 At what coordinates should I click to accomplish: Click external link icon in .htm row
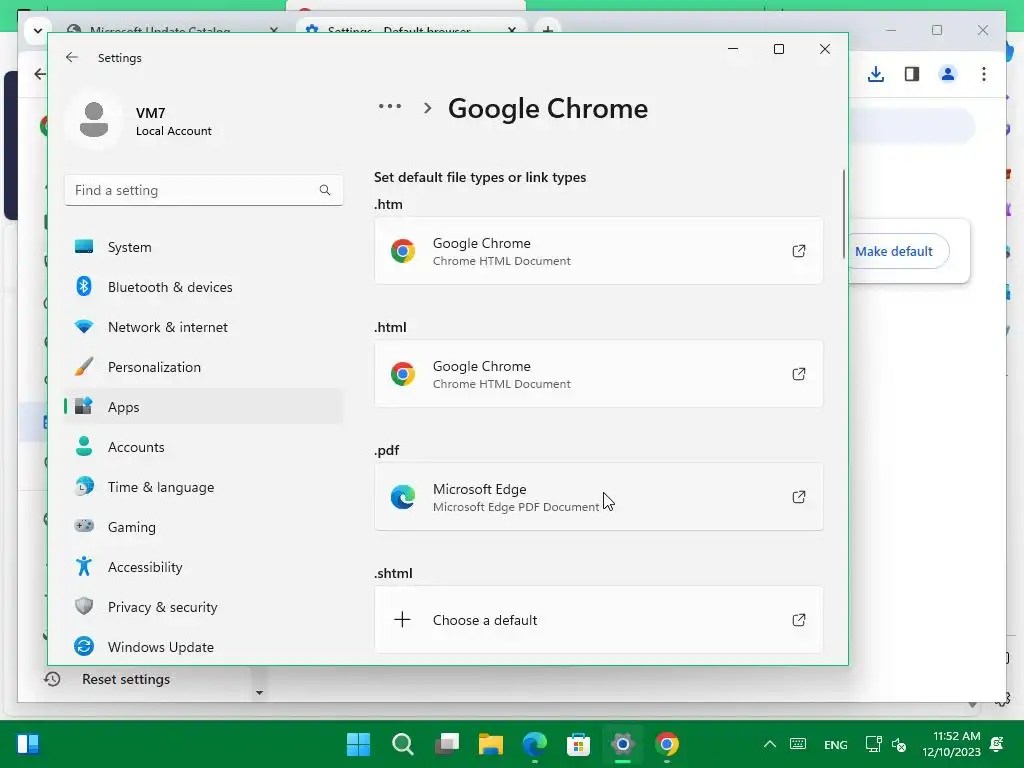pyautogui.click(x=799, y=251)
